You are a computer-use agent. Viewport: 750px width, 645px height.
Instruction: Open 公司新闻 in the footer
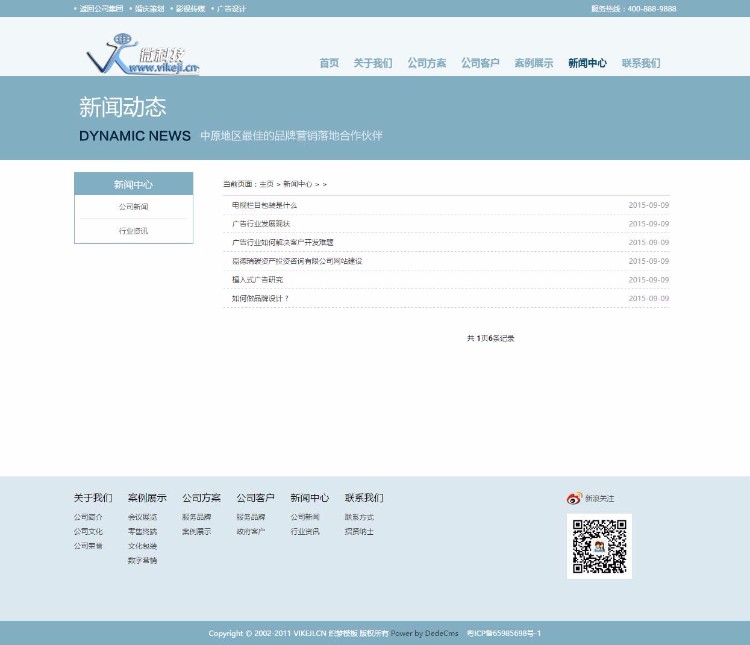coord(305,517)
